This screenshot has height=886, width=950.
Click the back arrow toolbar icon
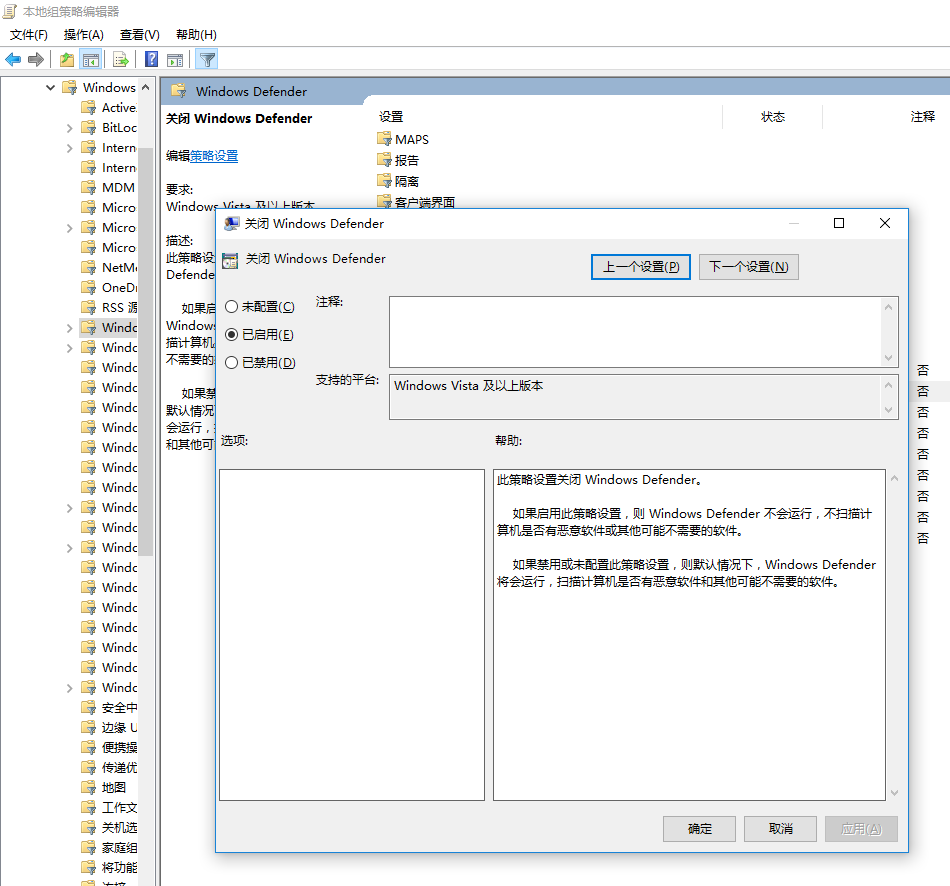(13, 60)
